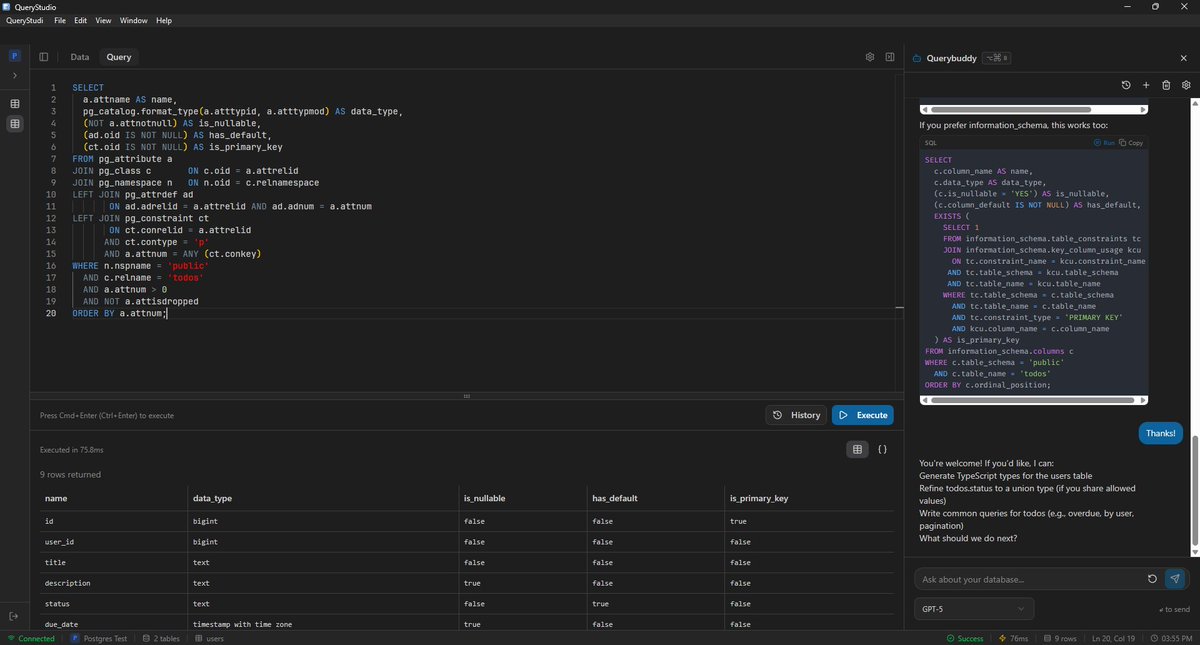This screenshot has width=1200, height=645.
Task: Open the QueryStudi app menu
Action: coord(26,20)
